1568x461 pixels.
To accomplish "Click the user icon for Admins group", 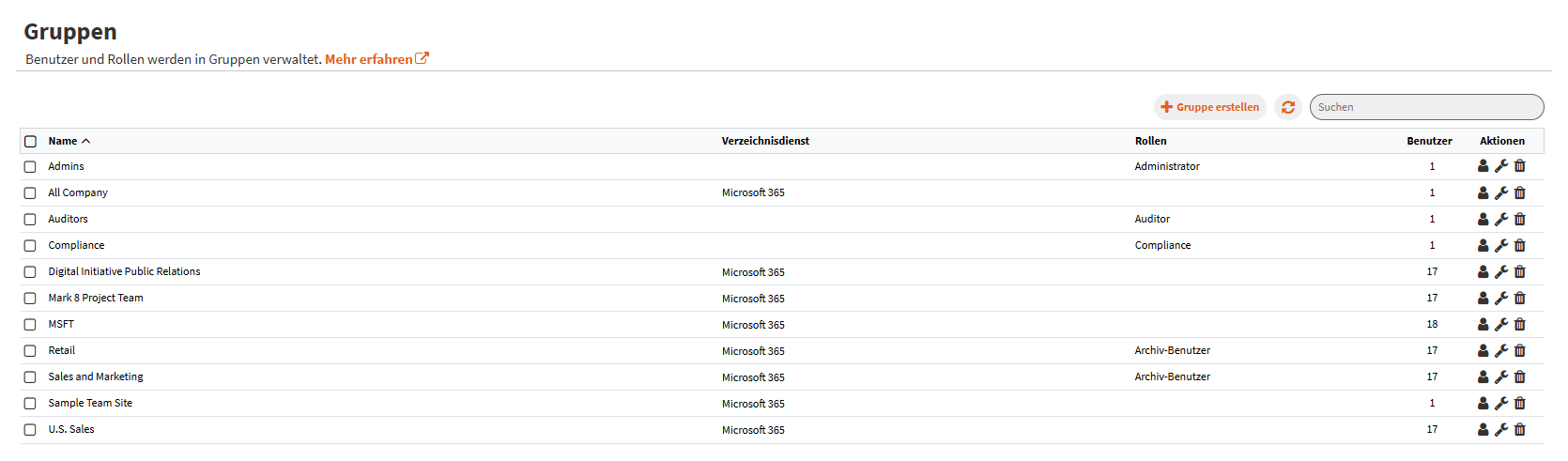I will tap(1483, 166).
